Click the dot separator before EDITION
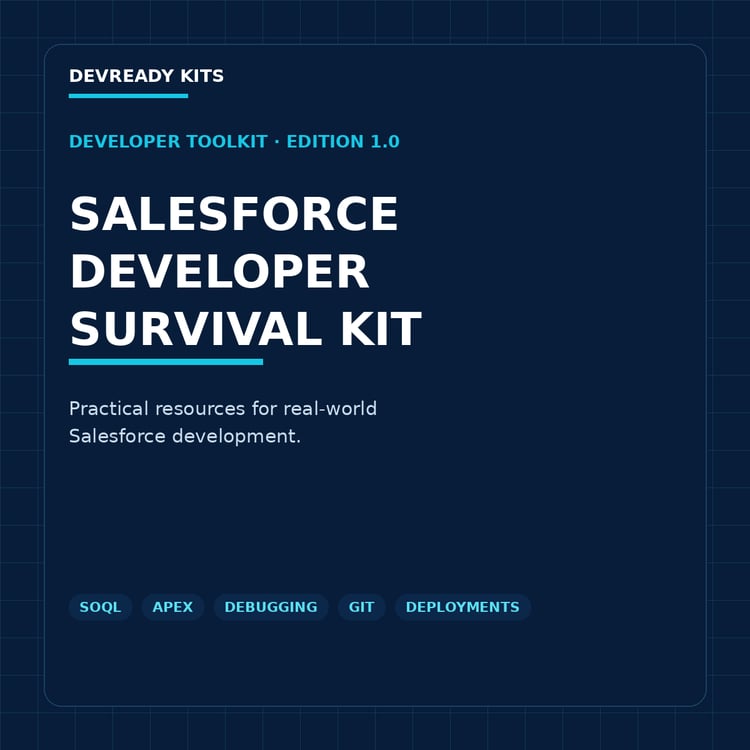Screen dimensions: 750x750 [277, 142]
